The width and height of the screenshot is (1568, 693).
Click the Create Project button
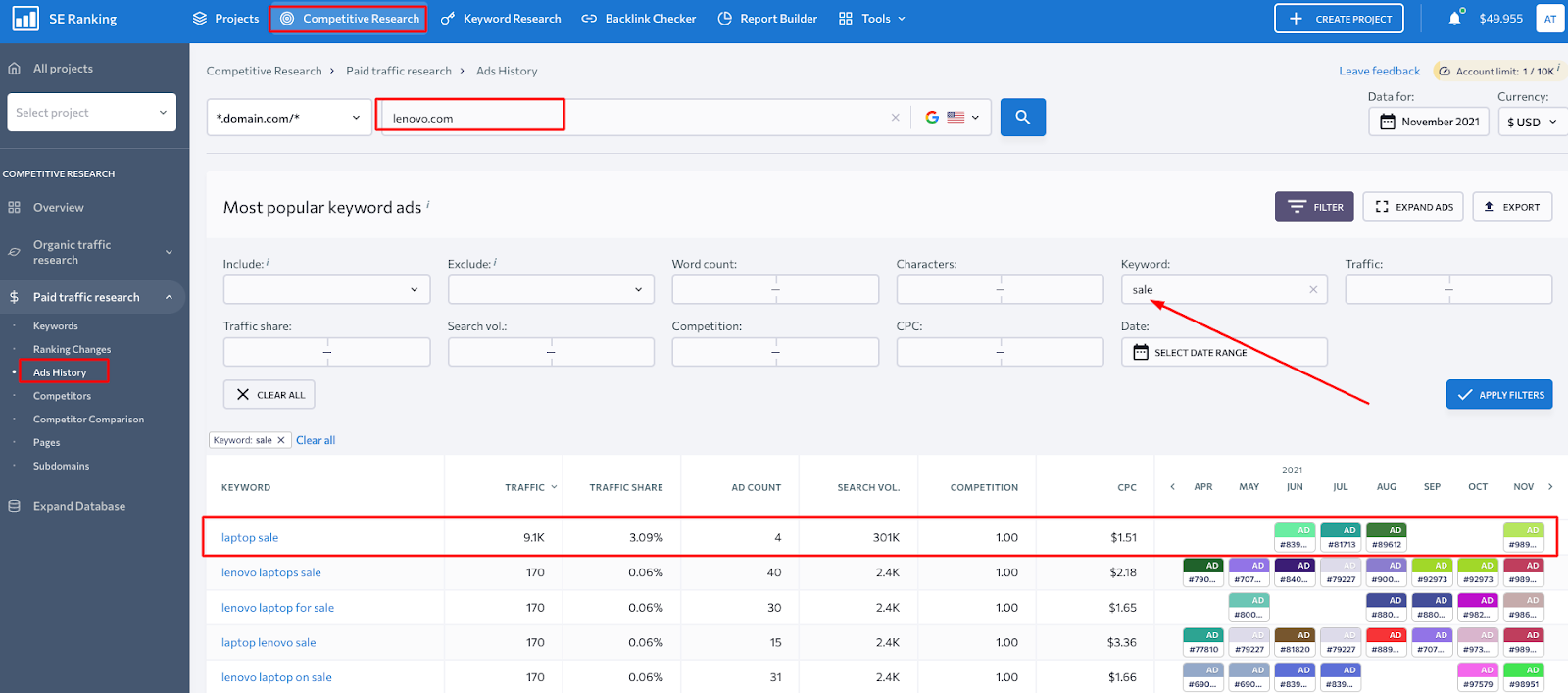click(x=1339, y=19)
